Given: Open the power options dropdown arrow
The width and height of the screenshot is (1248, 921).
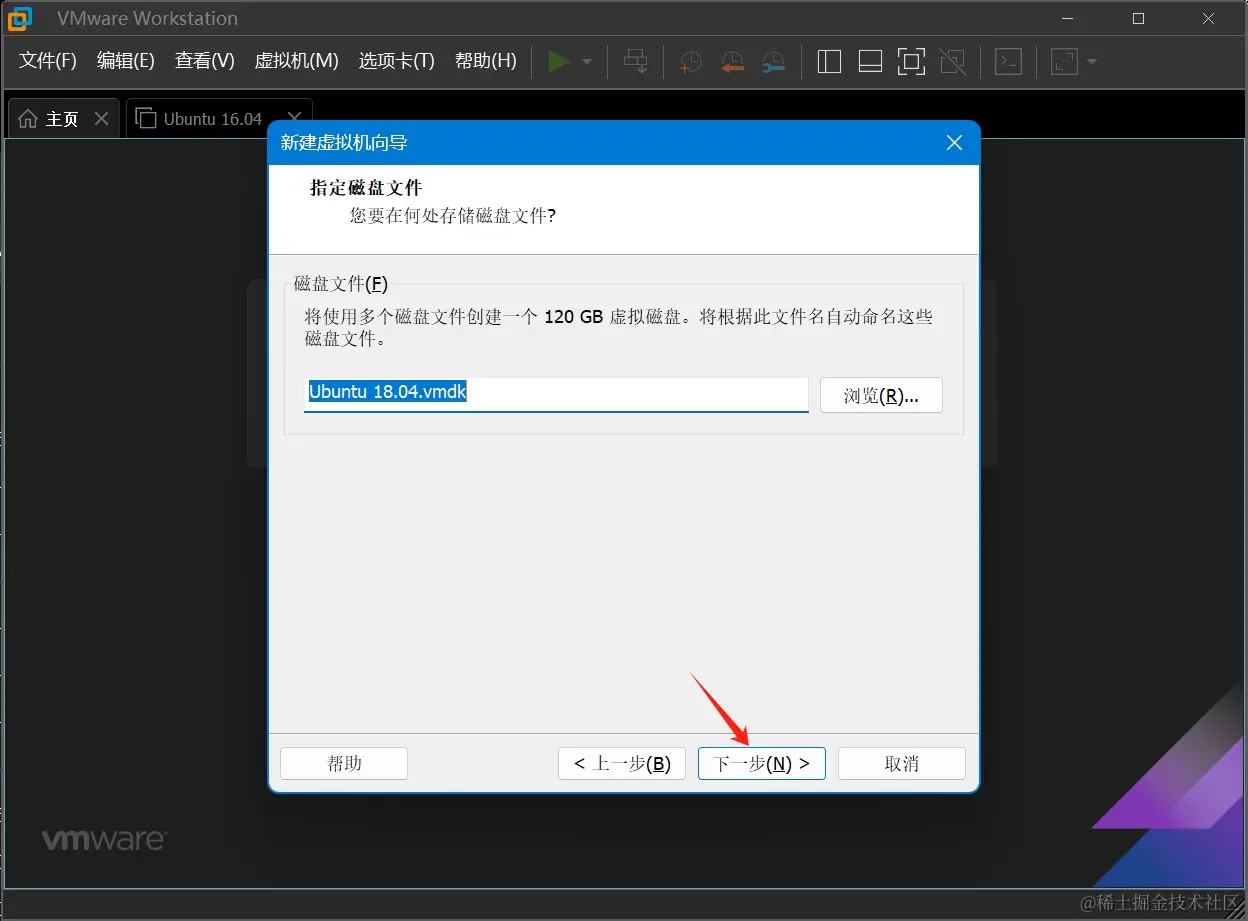Looking at the screenshot, I should tap(587, 62).
